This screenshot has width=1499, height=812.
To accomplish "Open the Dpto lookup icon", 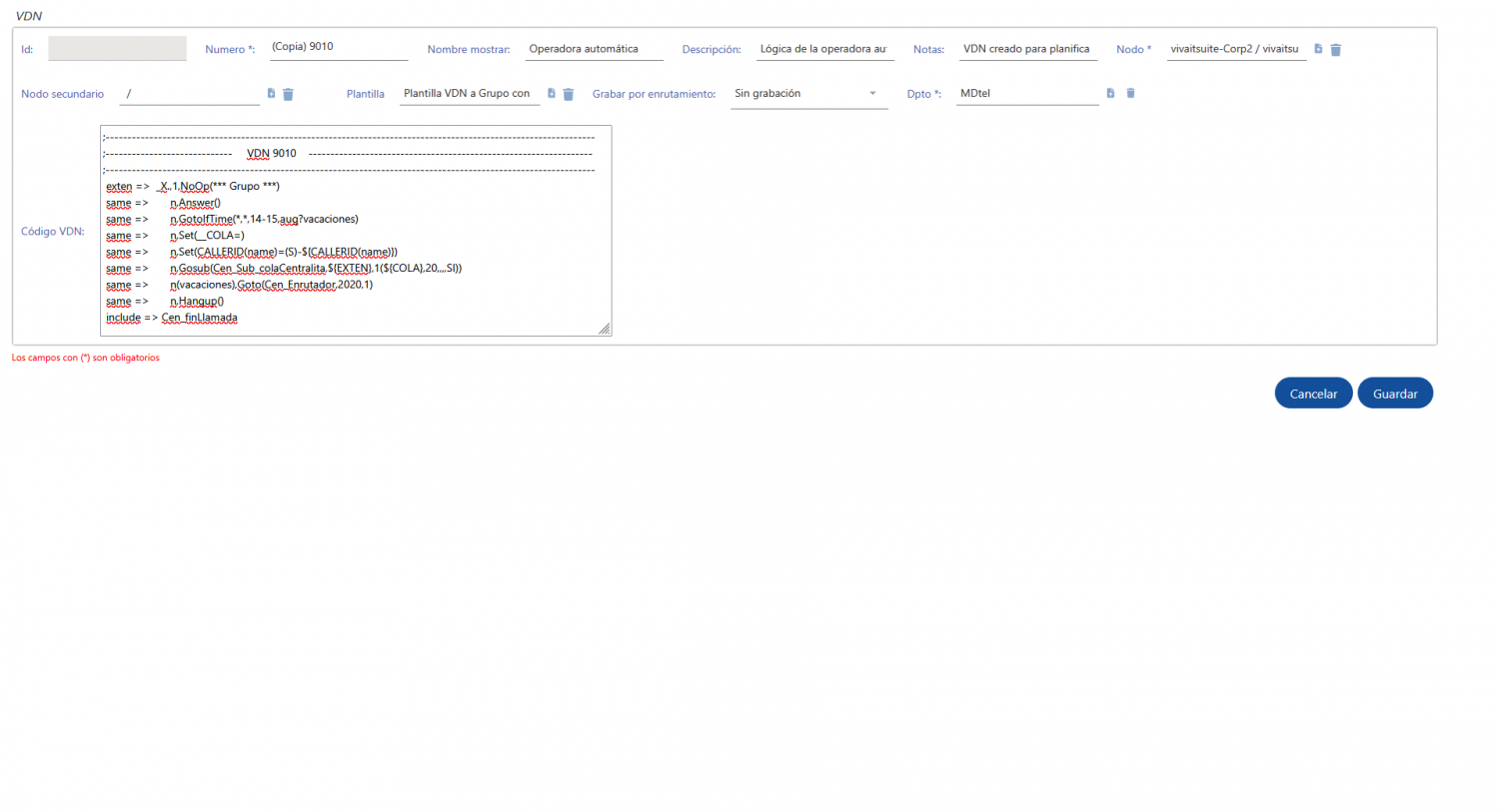I will tap(1110, 93).
